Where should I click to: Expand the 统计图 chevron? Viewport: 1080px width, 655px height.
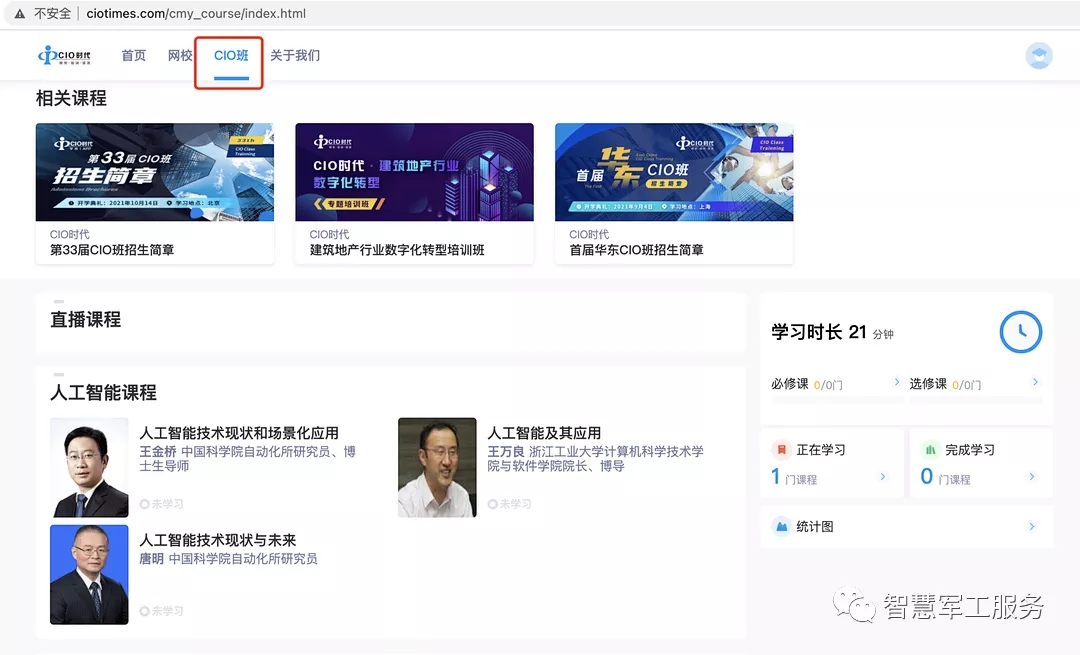[x=1031, y=526]
